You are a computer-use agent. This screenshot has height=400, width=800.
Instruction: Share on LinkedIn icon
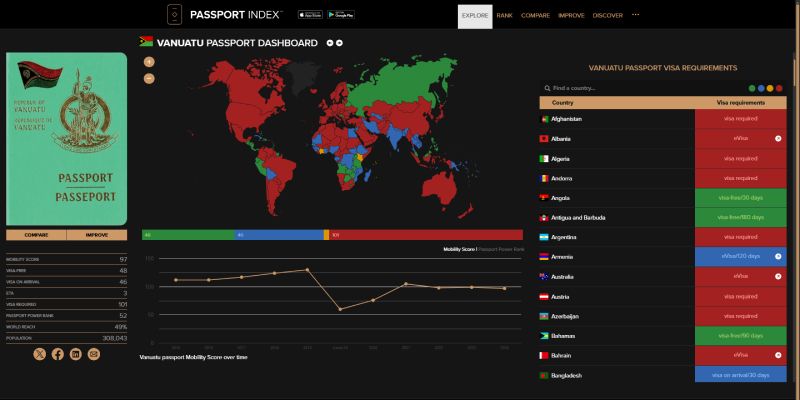[76, 354]
